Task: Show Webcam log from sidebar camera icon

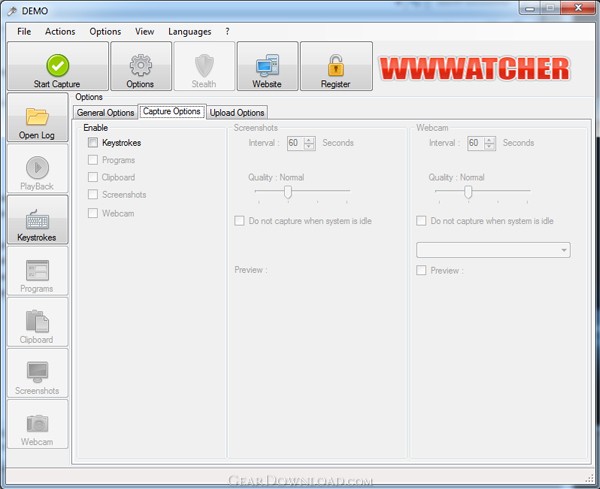Action: (x=38, y=424)
